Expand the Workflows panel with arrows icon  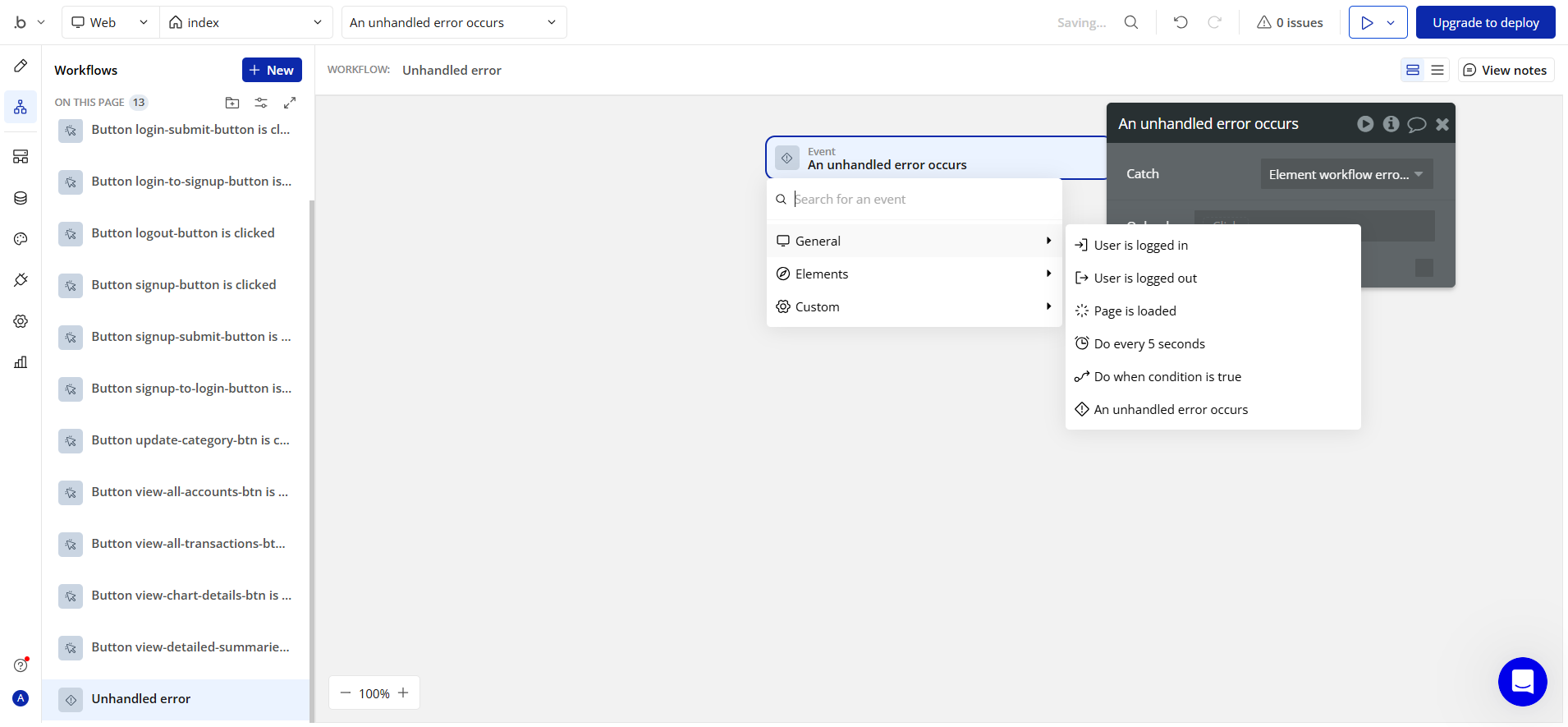click(x=290, y=103)
